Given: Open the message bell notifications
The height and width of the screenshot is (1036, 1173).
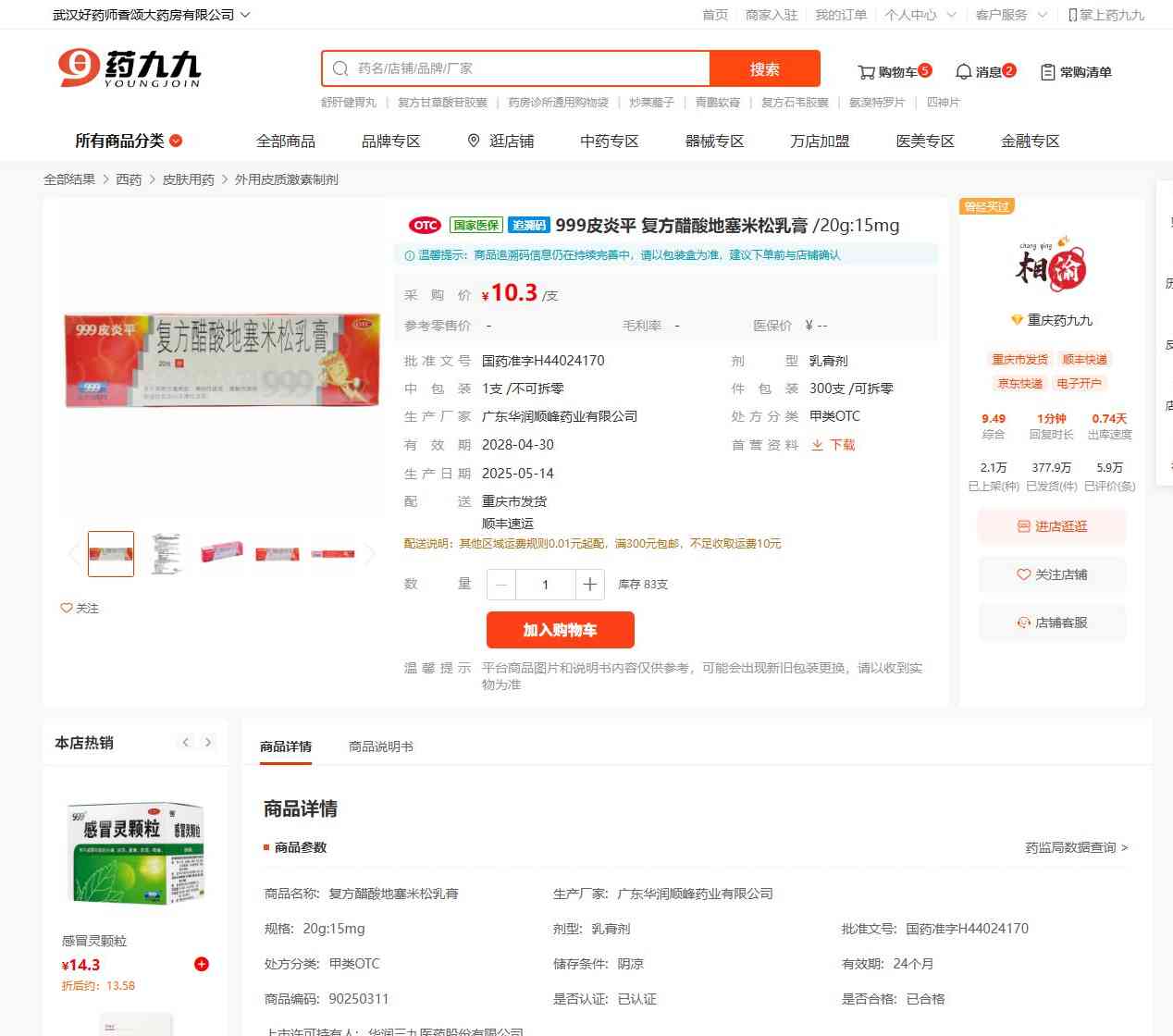Looking at the screenshot, I should (963, 71).
